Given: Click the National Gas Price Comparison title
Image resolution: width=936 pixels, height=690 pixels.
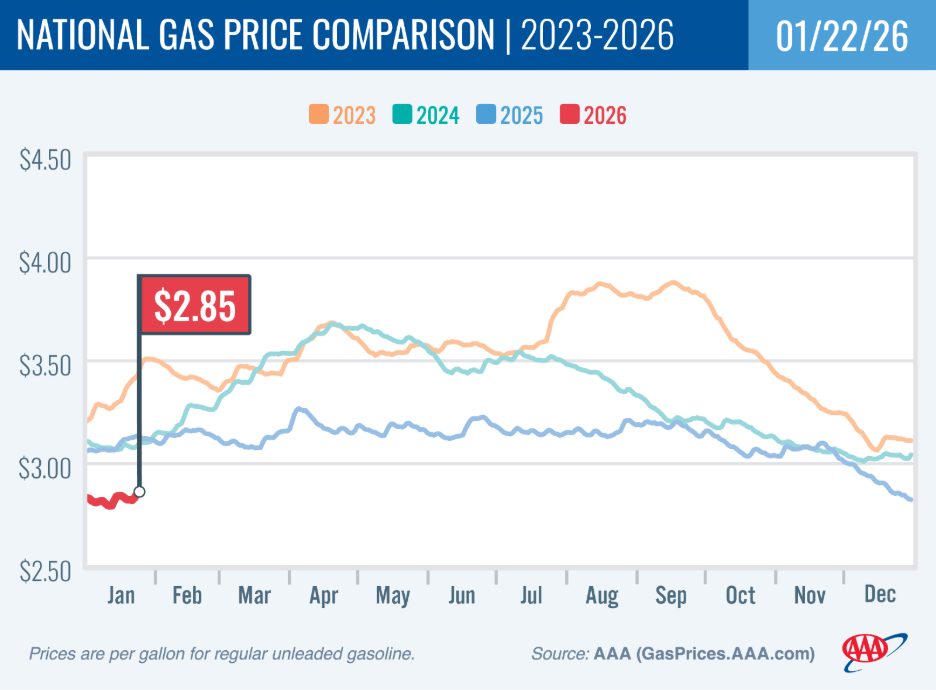Looking at the screenshot, I should (256, 36).
